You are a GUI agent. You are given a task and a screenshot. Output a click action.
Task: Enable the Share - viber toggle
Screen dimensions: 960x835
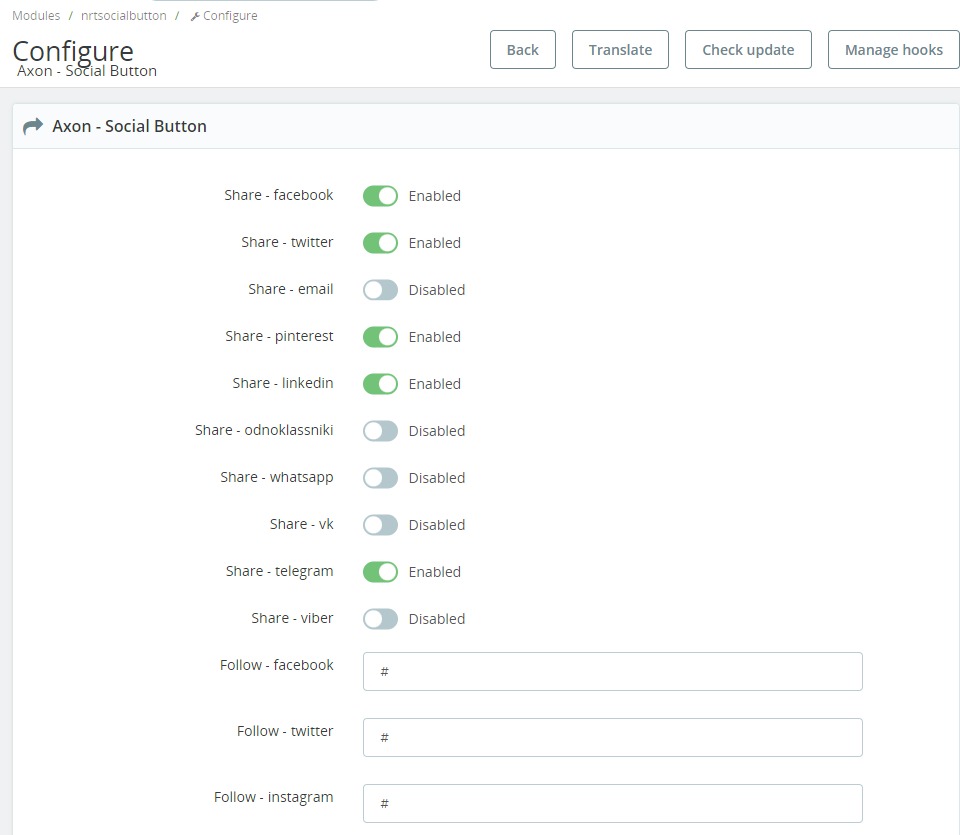point(380,619)
